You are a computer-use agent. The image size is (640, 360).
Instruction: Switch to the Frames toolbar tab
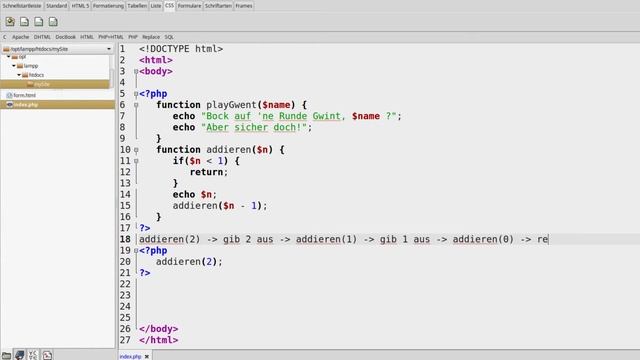pyautogui.click(x=244, y=6)
